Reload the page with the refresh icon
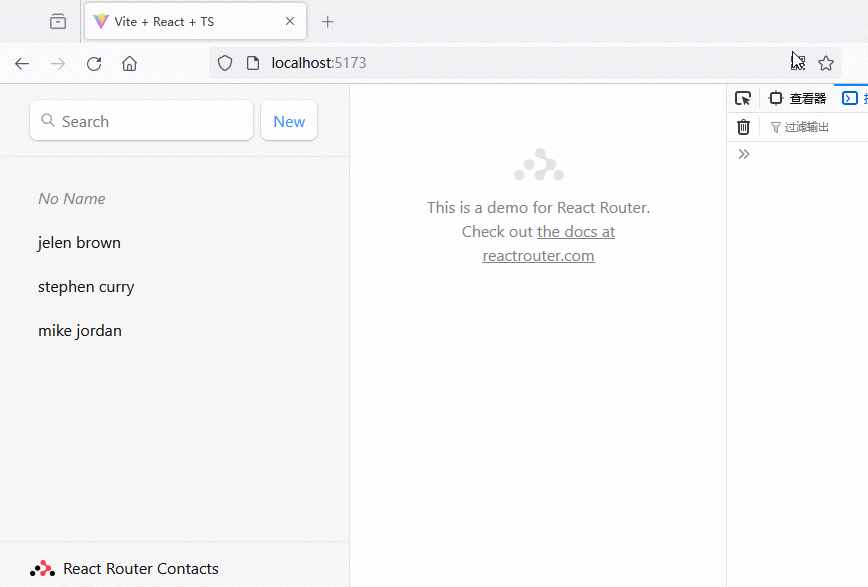The image size is (868, 587). [x=94, y=63]
